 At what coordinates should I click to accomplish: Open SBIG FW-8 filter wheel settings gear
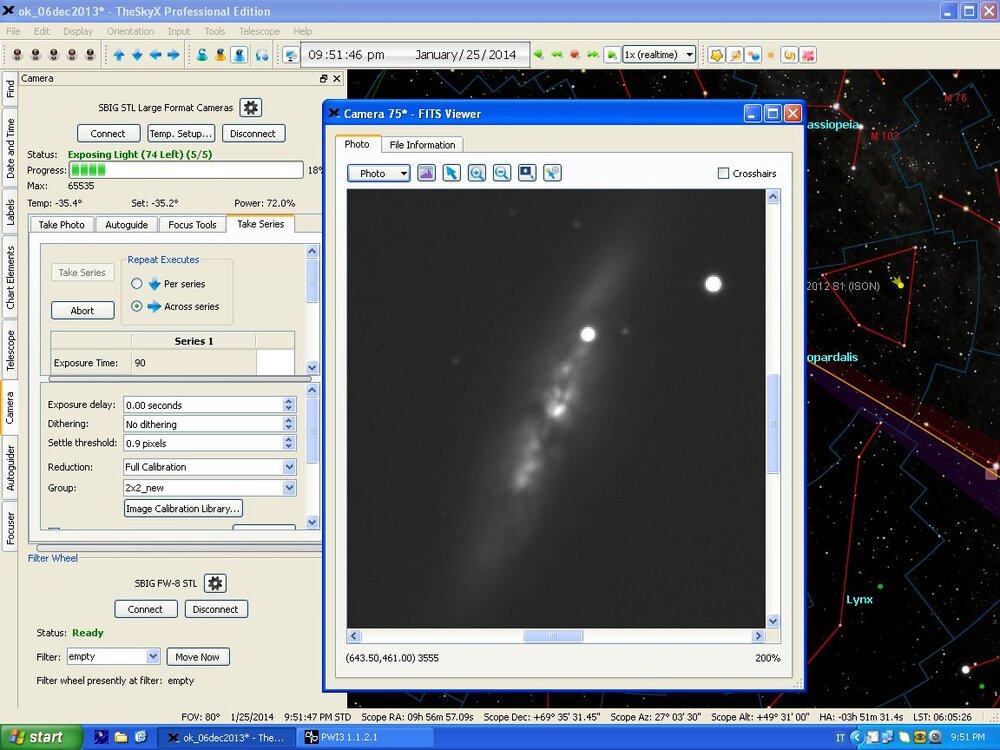point(215,583)
